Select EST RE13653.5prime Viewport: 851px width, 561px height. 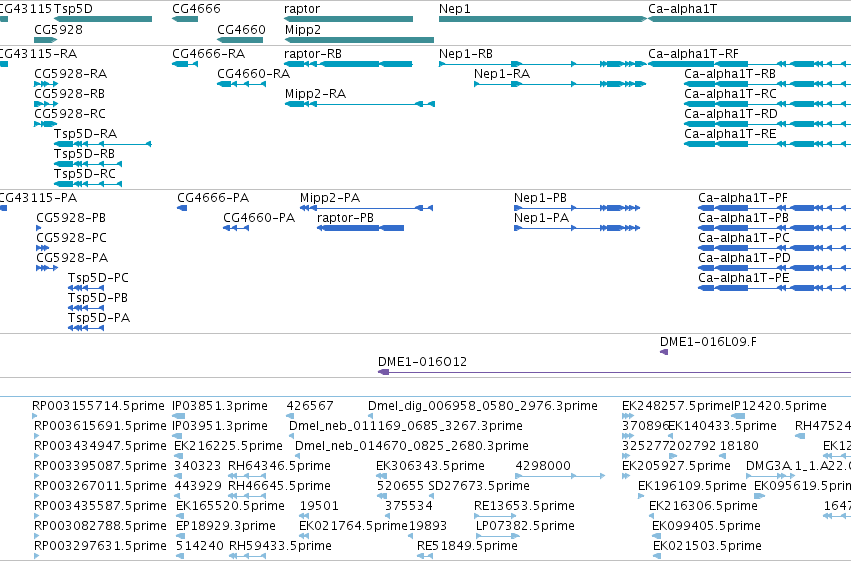click(524, 507)
